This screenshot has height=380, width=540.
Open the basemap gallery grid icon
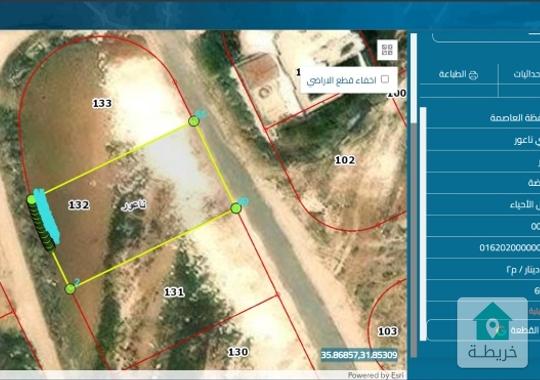pyautogui.click(x=387, y=50)
